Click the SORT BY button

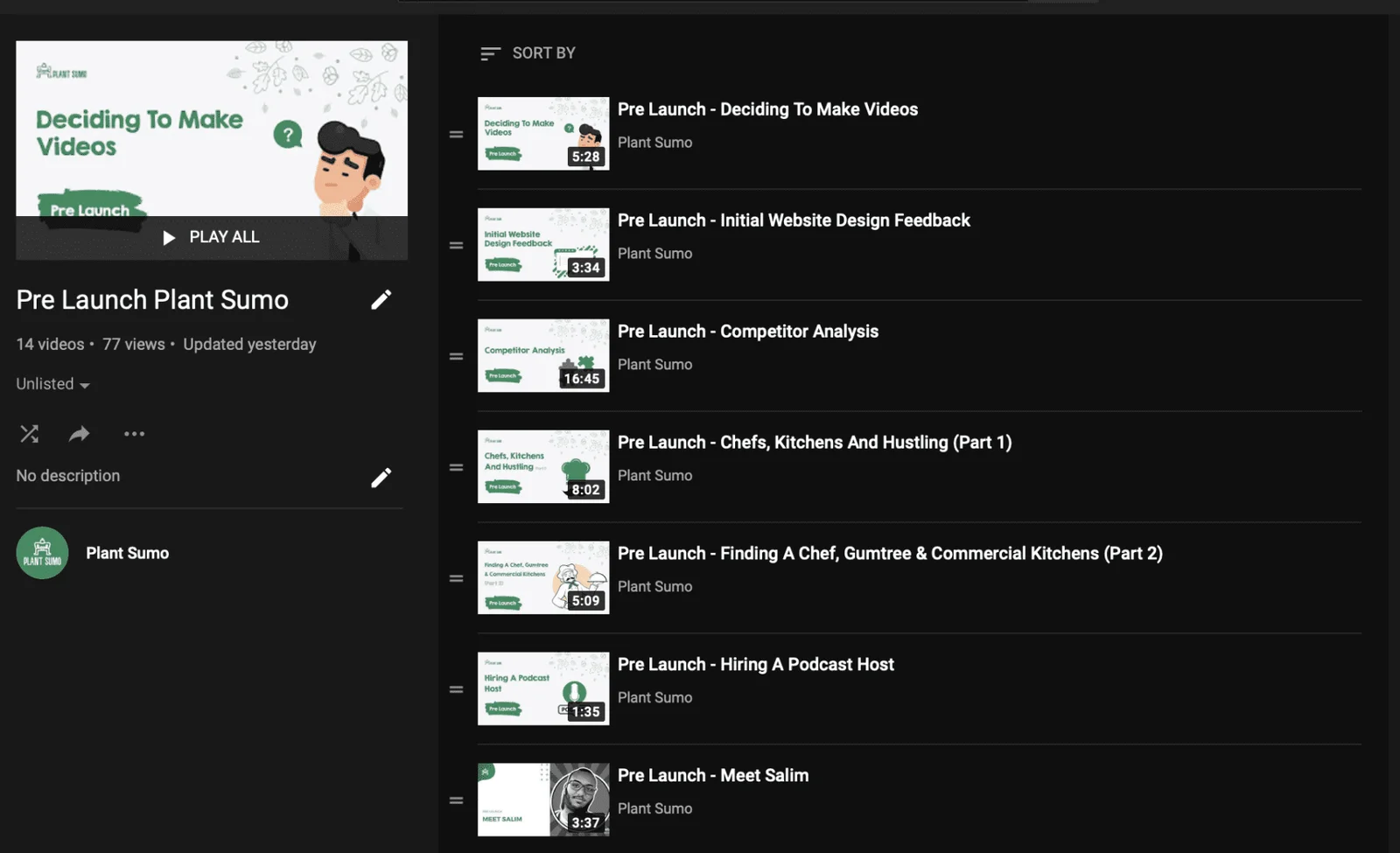(x=528, y=53)
